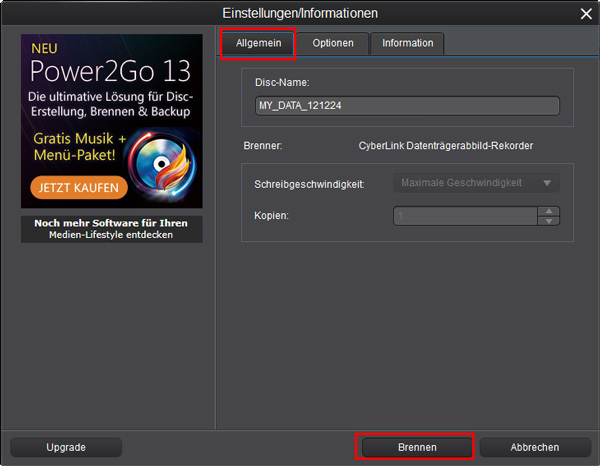Switch to the Allgemein tab
The width and height of the screenshot is (600, 466).
click(258, 43)
